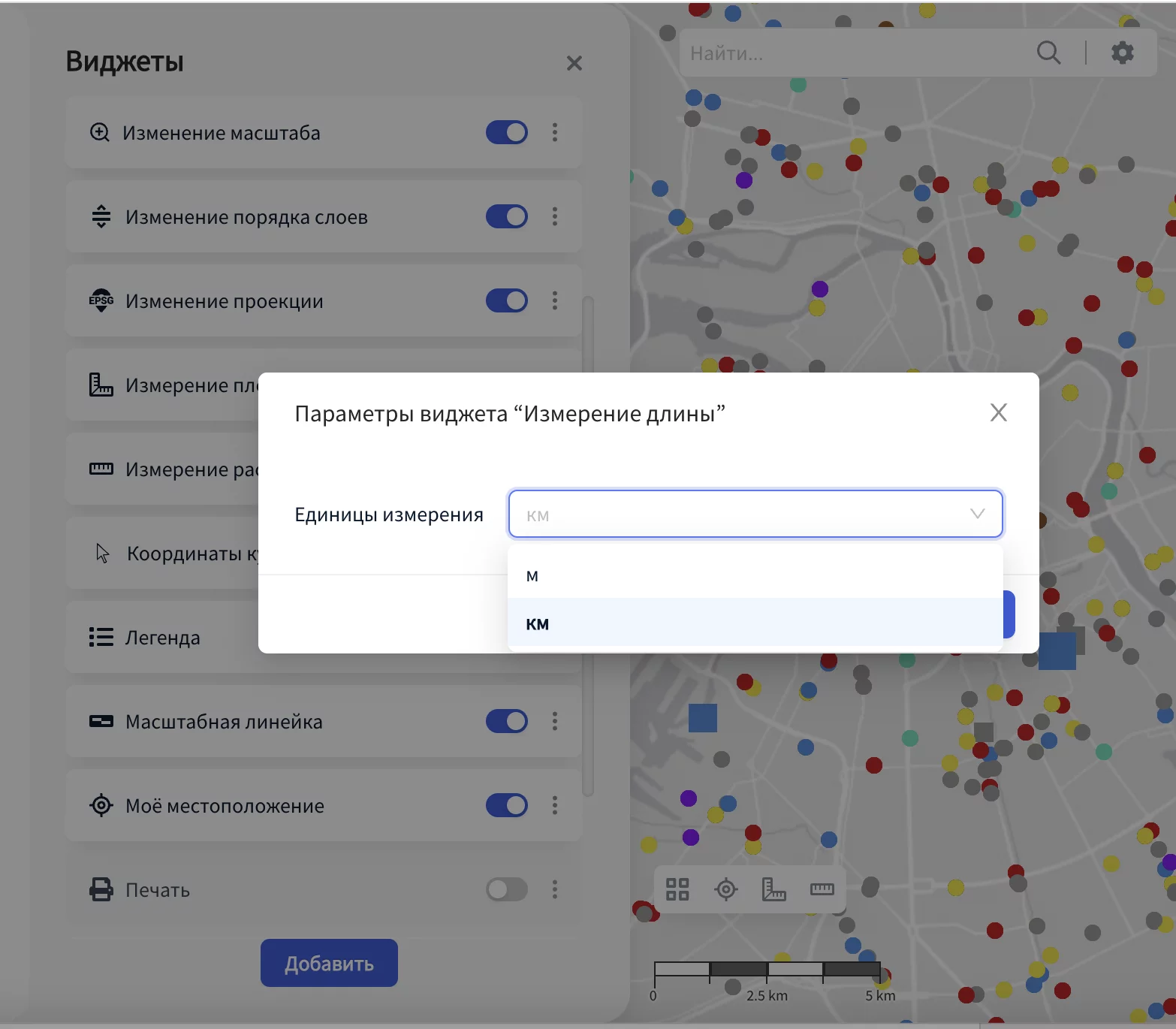The height and width of the screenshot is (1029, 1176).
Task: Click the Добавить button
Action: [x=329, y=963]
